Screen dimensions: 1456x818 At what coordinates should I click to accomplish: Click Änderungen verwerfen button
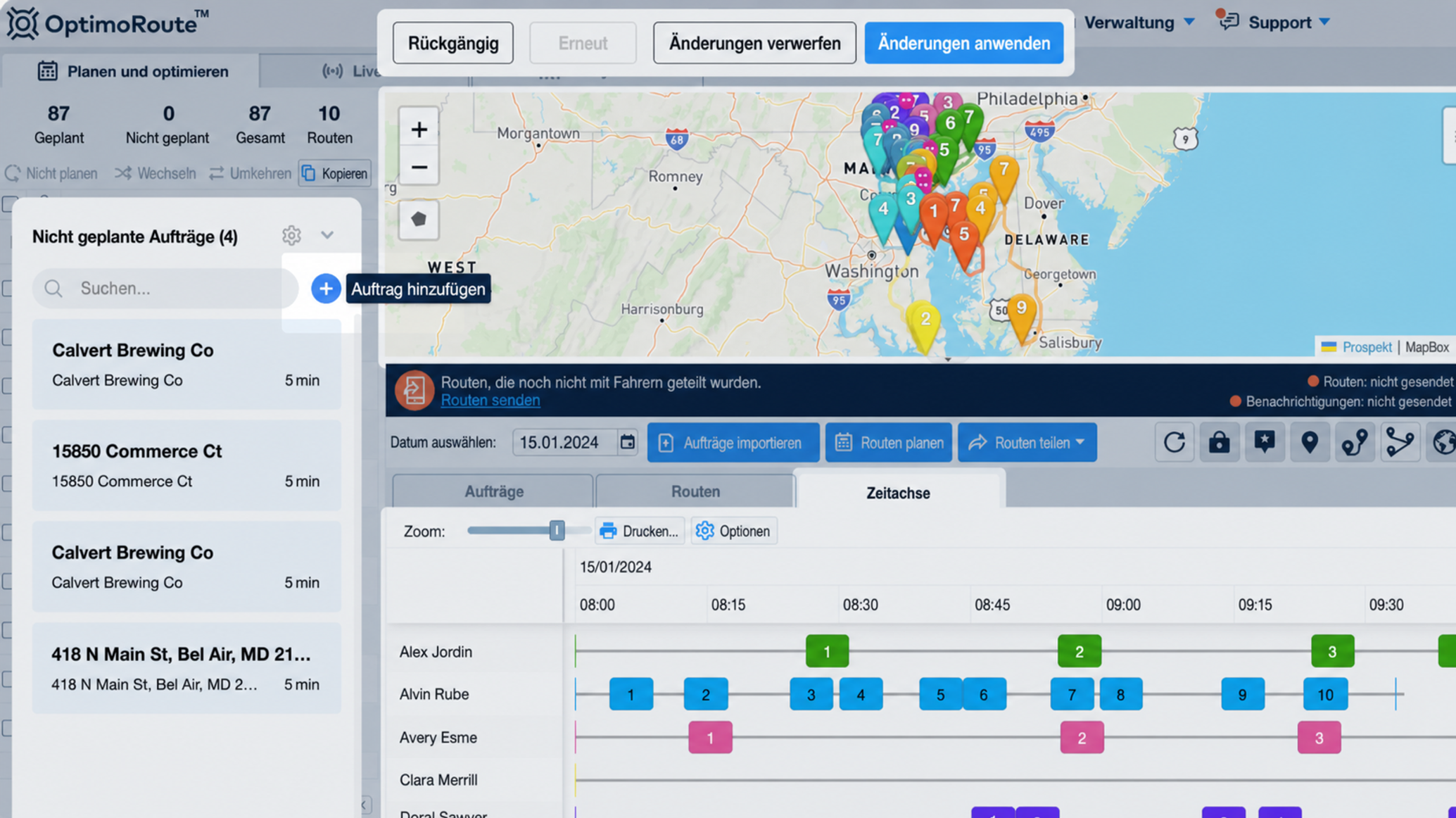pyautogui.click(x=754, y=43)
